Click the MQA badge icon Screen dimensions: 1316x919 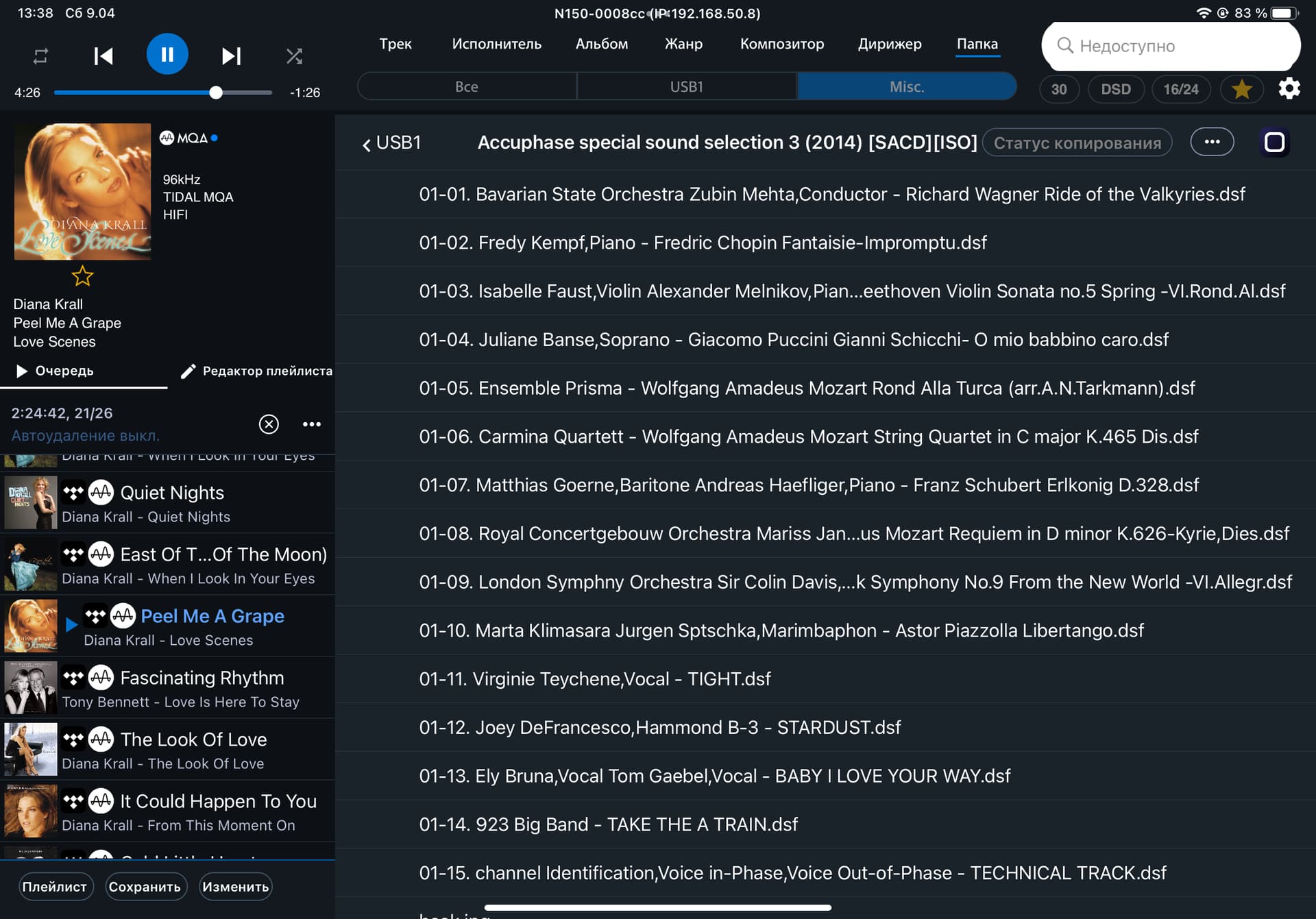point(188,138)
